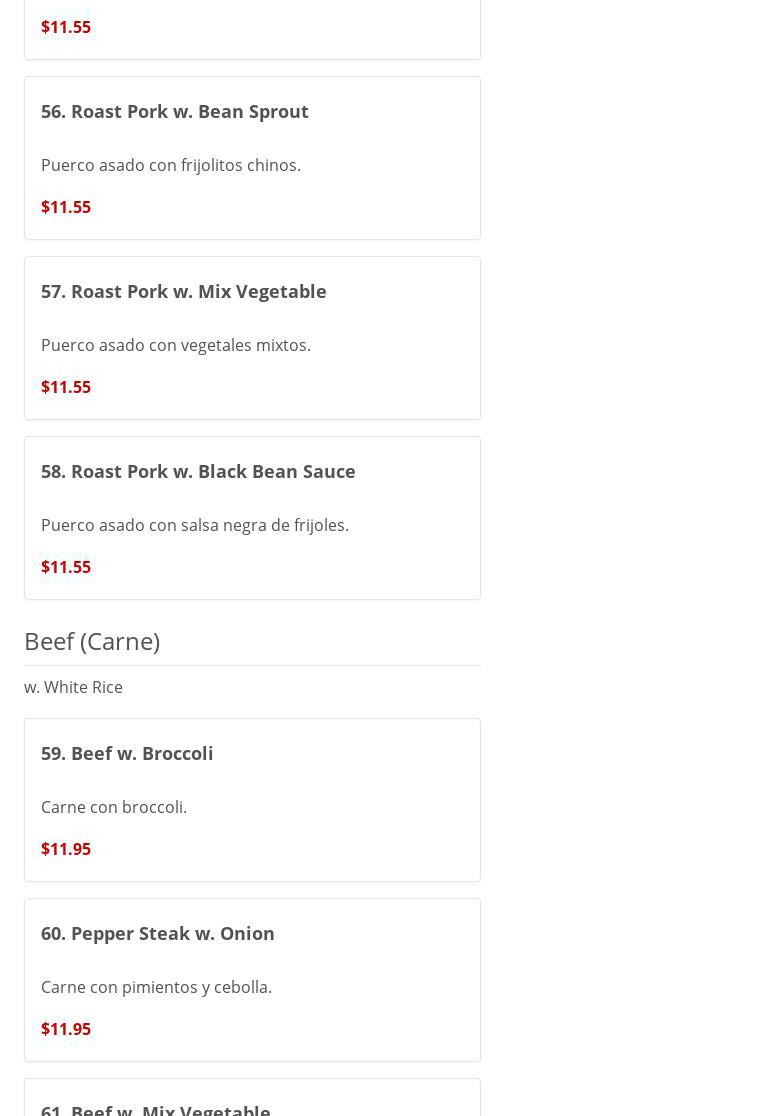Select 57. Roast Pork w. Mix Vegetable
The width and height of the screenshot is (770, 1116).
point(184,291)
